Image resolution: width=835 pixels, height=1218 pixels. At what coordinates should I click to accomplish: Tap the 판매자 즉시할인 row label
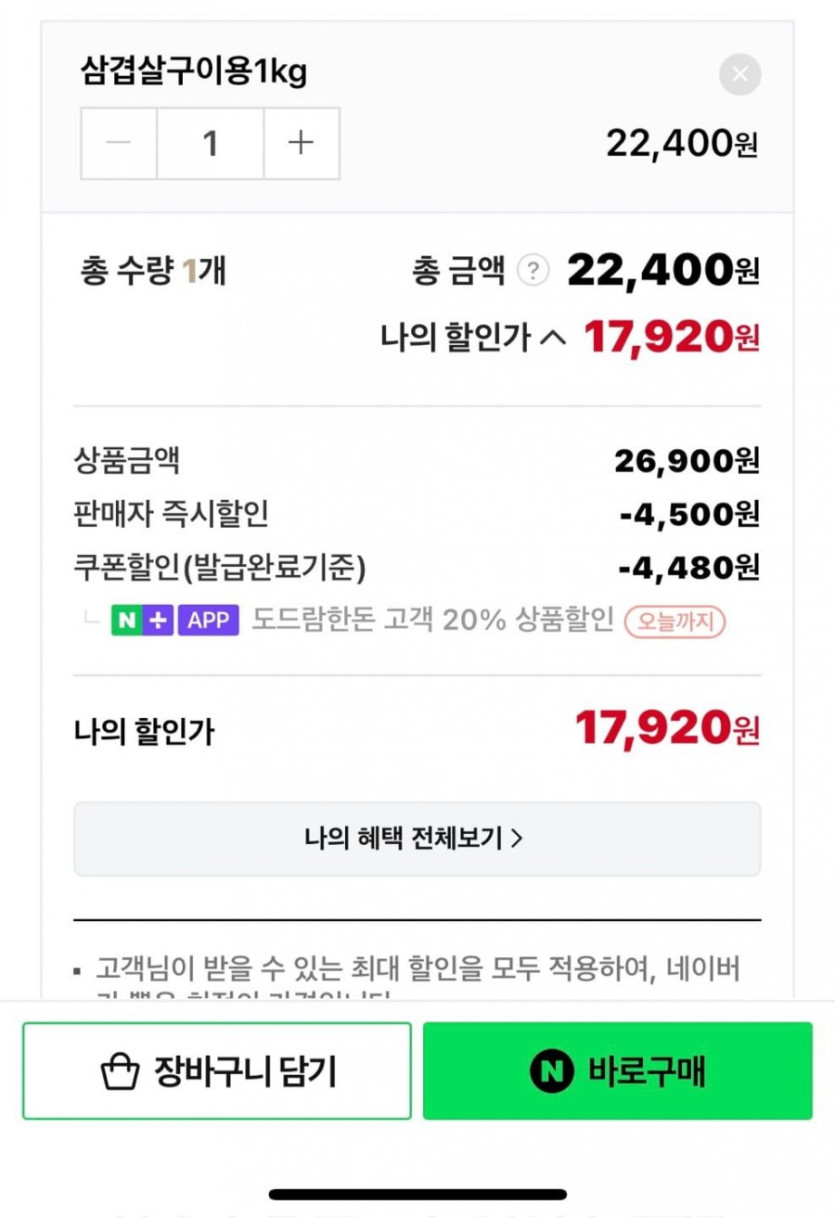click(x=171, y=514)
